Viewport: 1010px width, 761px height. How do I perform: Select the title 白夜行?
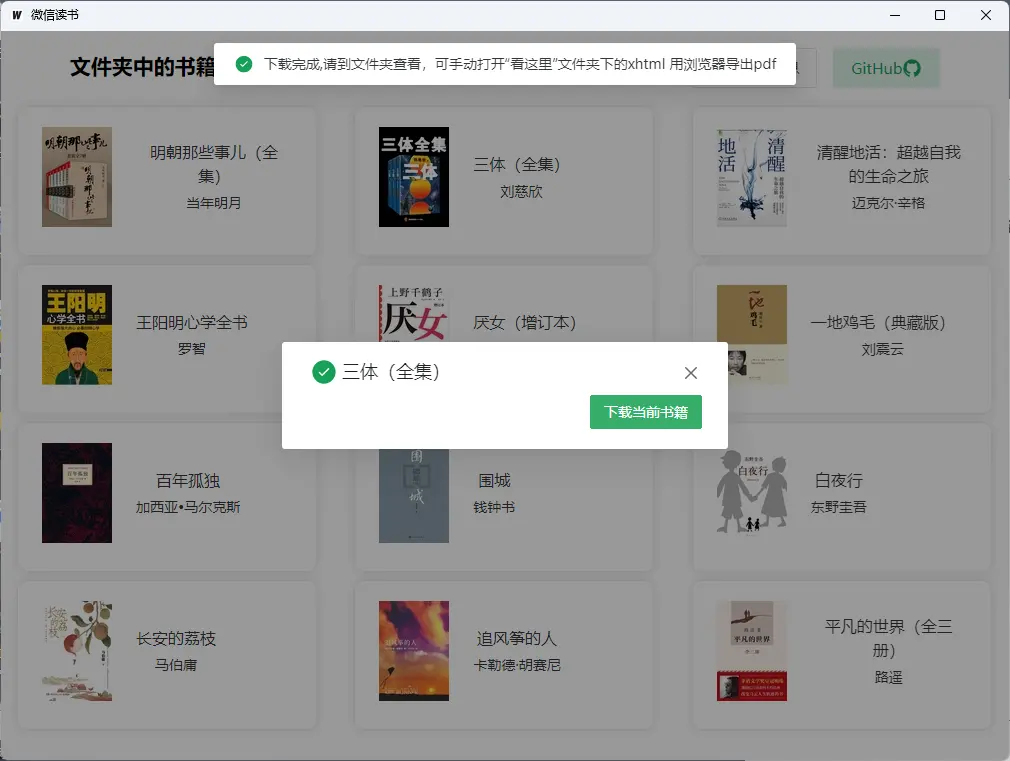tap(839, 481)
